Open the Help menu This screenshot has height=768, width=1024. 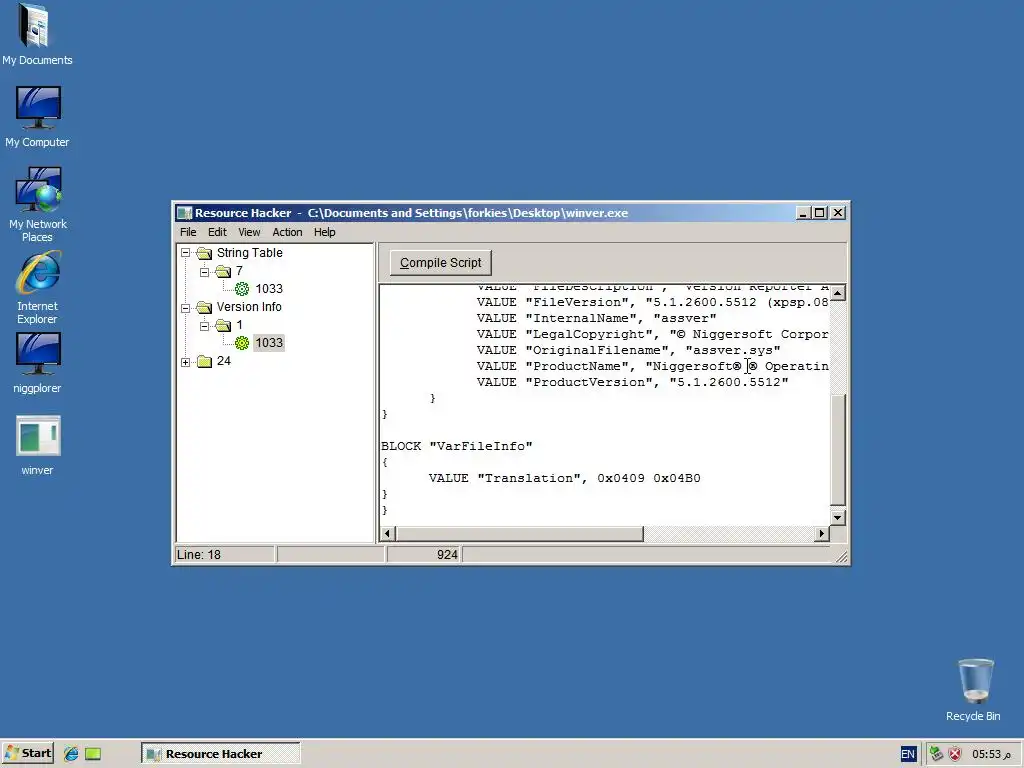tap(325, 232)
